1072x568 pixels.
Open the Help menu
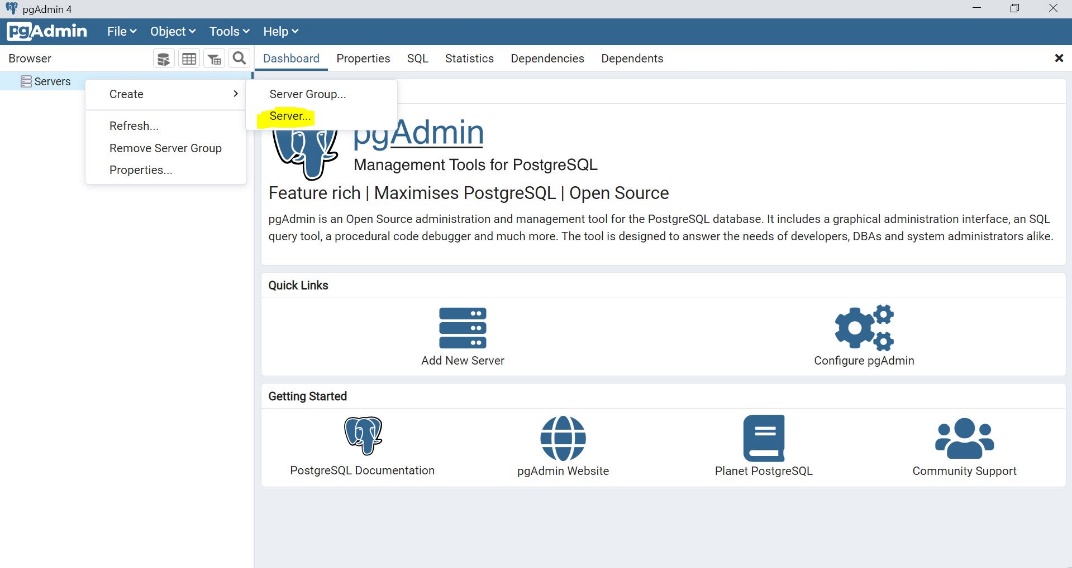[280, 31]
